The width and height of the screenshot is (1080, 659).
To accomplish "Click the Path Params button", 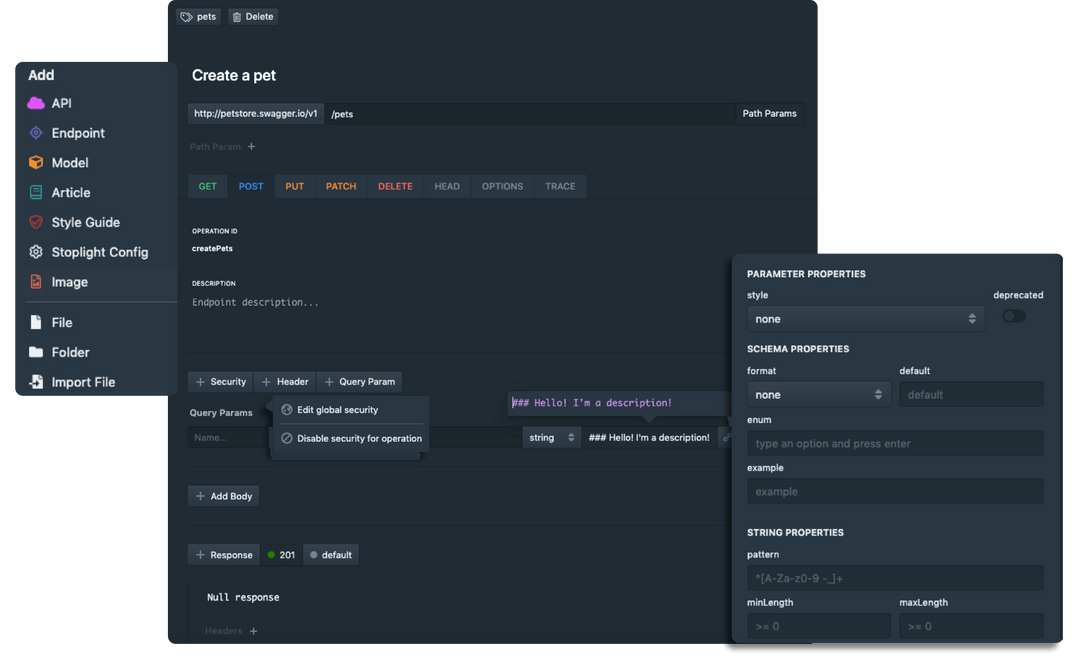I will 770,113.
